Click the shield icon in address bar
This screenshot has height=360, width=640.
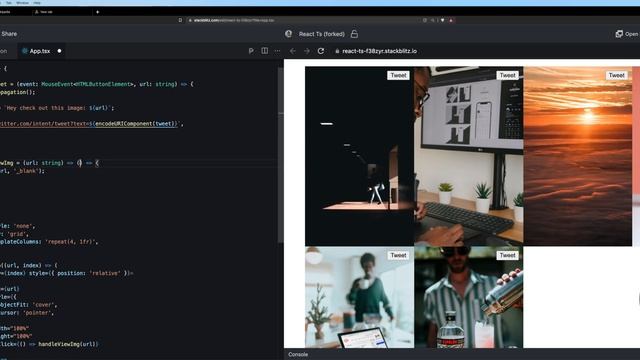click(442, 20)
